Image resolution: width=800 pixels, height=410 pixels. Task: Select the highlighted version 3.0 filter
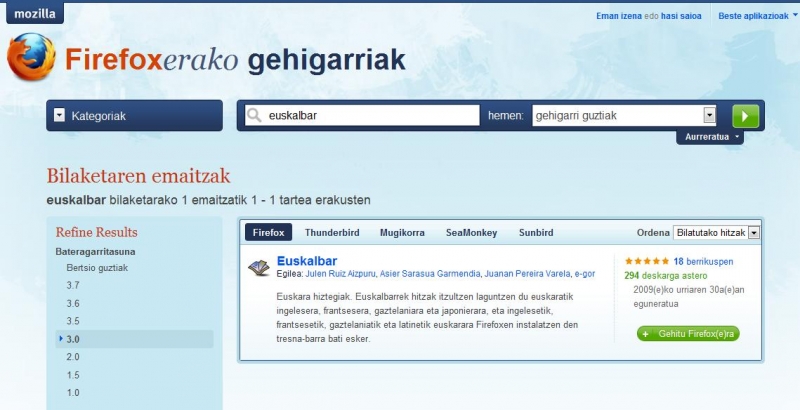(134, 339)
